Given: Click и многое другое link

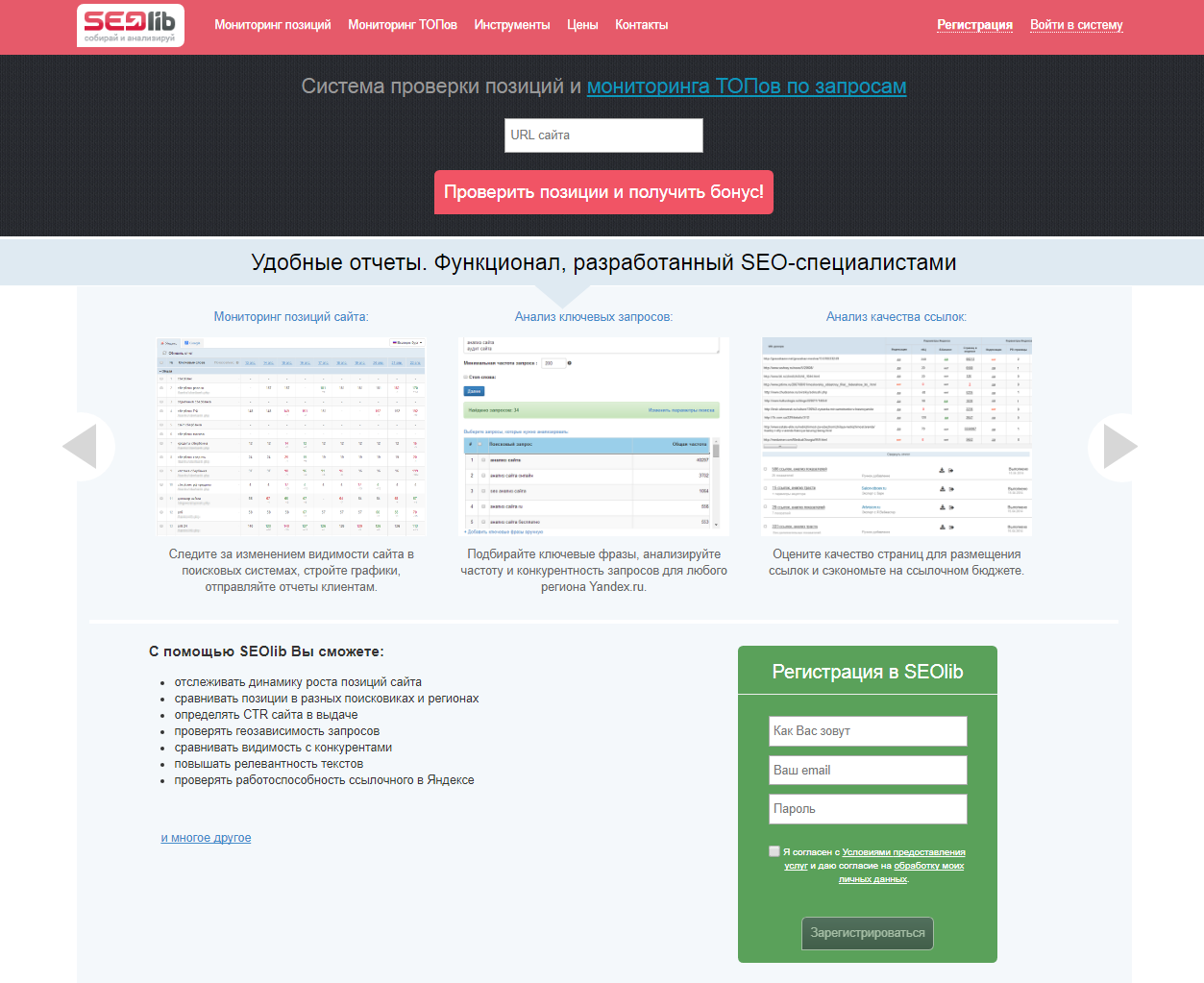Looking at the screenshot, I should click(206, 838).
